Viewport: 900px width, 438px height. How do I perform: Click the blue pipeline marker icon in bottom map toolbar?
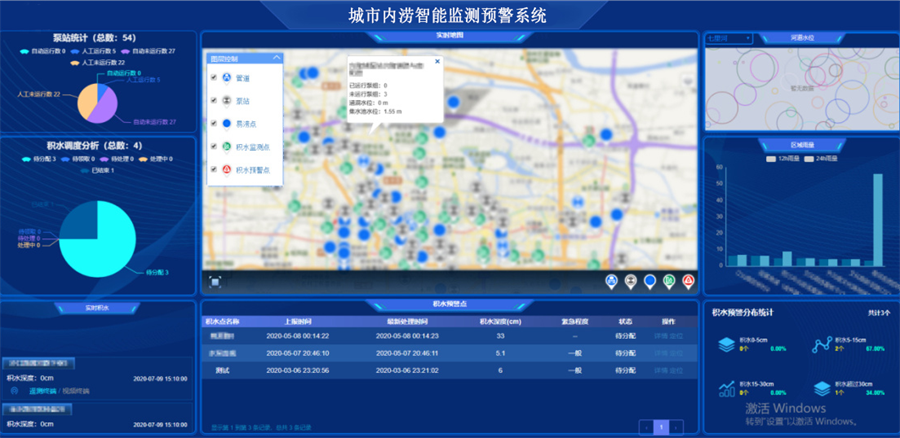[612, 281]
